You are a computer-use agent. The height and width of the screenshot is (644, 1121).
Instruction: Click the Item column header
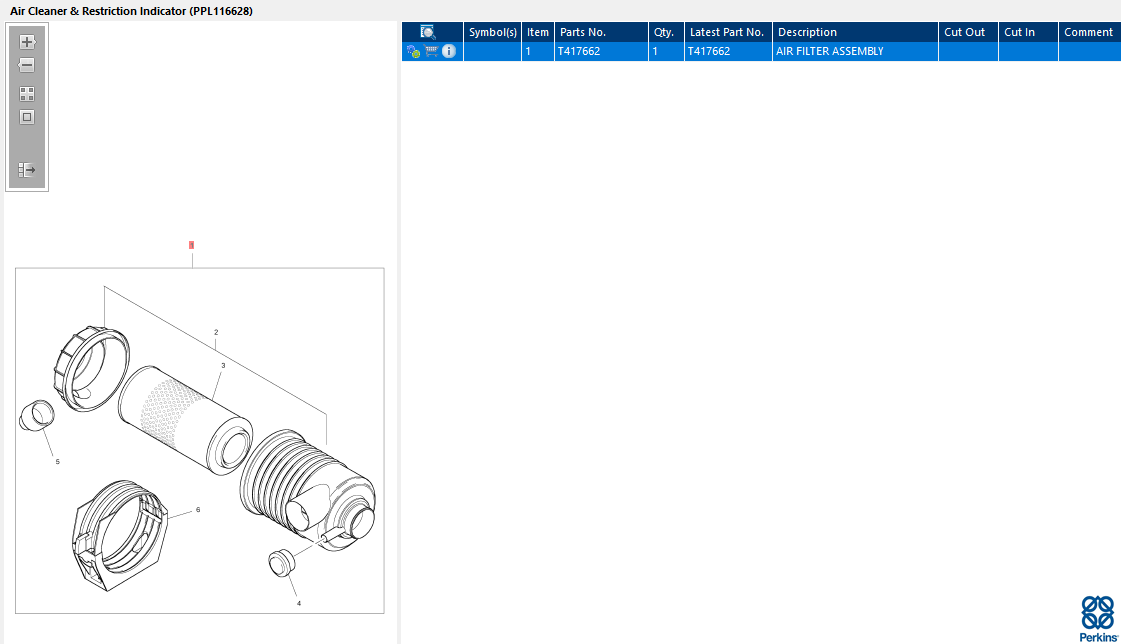(538, 32)
